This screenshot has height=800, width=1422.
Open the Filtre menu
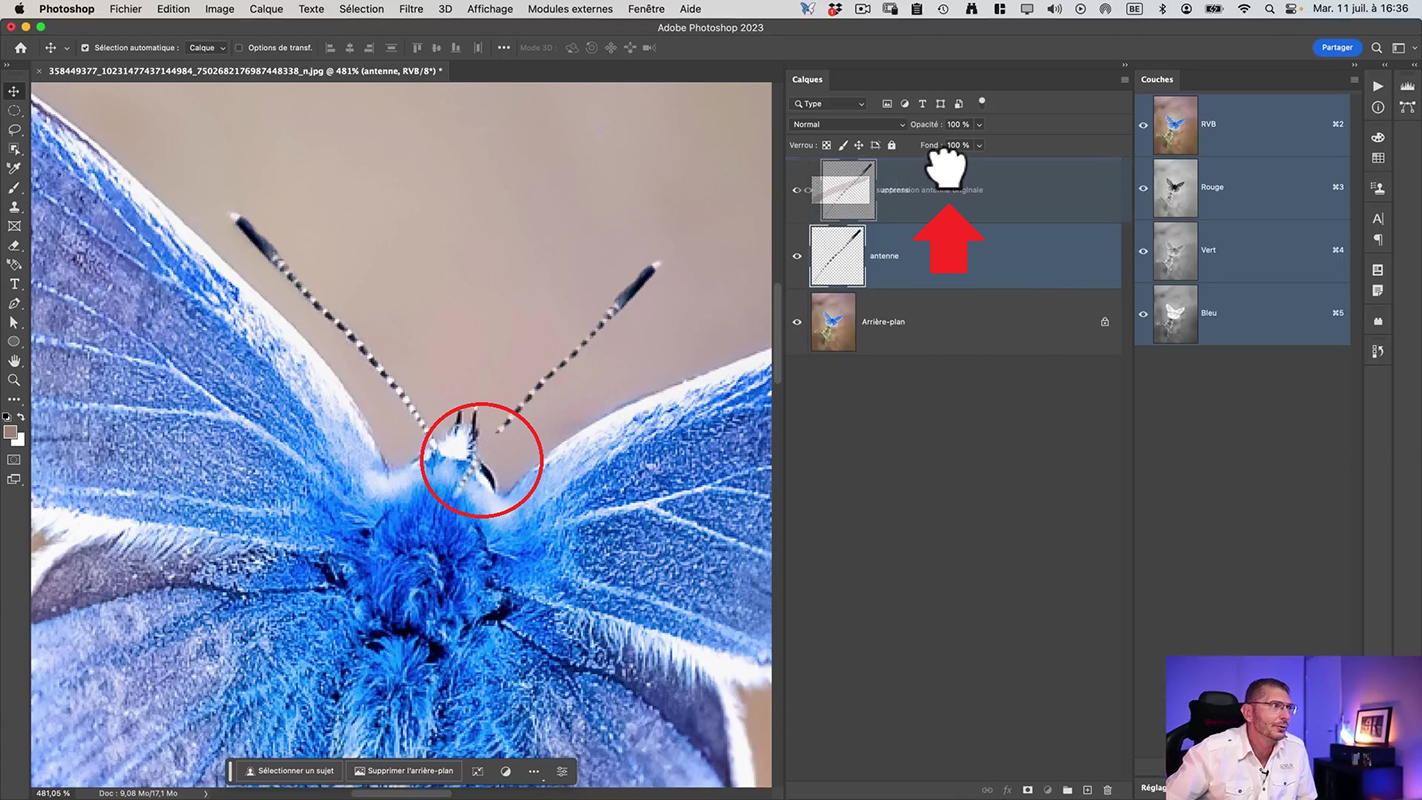click(410, 9)
